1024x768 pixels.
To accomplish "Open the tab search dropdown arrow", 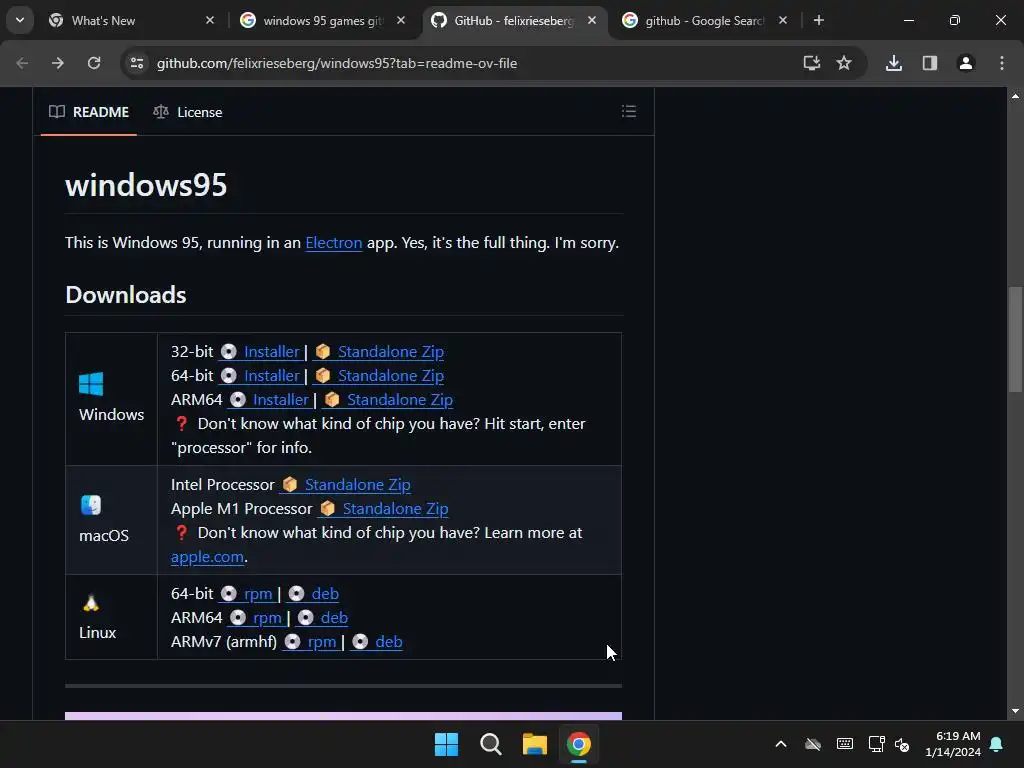I will 20,20.
